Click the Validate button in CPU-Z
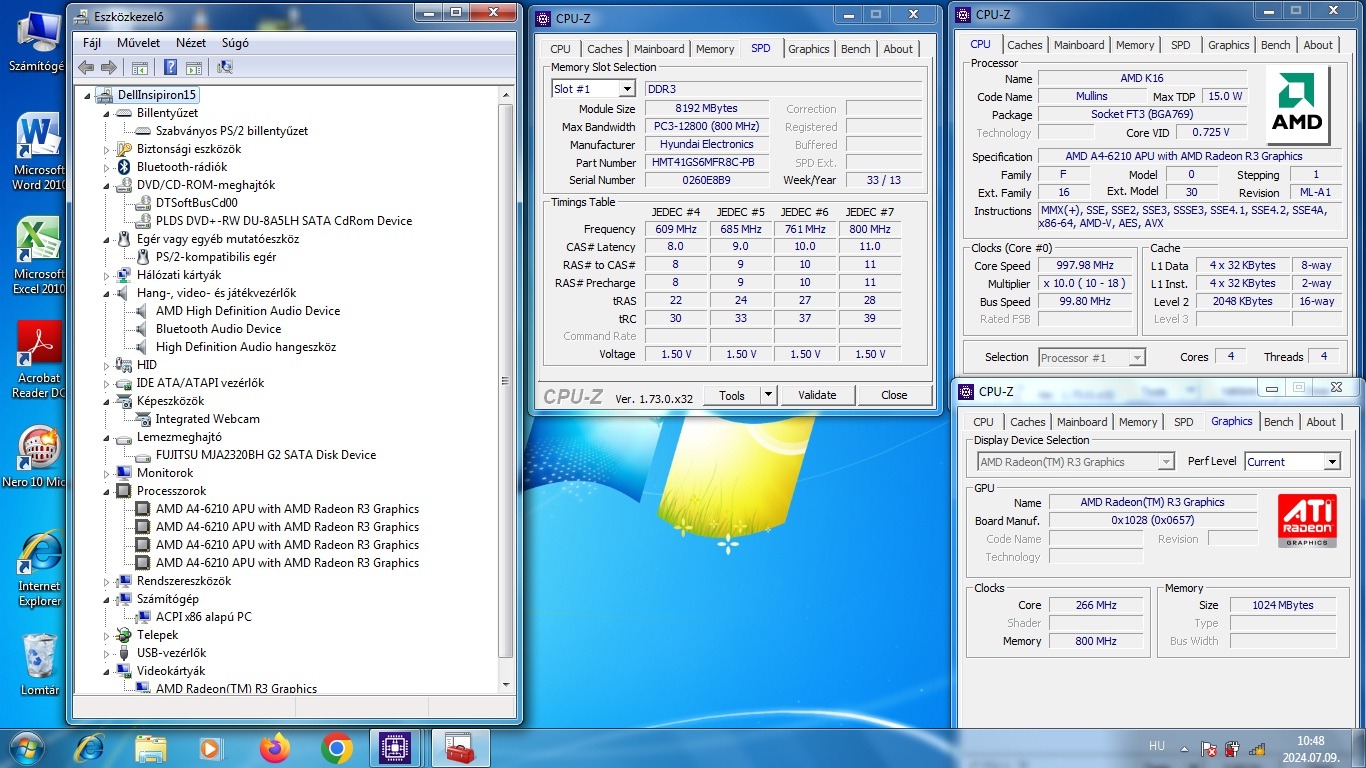 816,395
